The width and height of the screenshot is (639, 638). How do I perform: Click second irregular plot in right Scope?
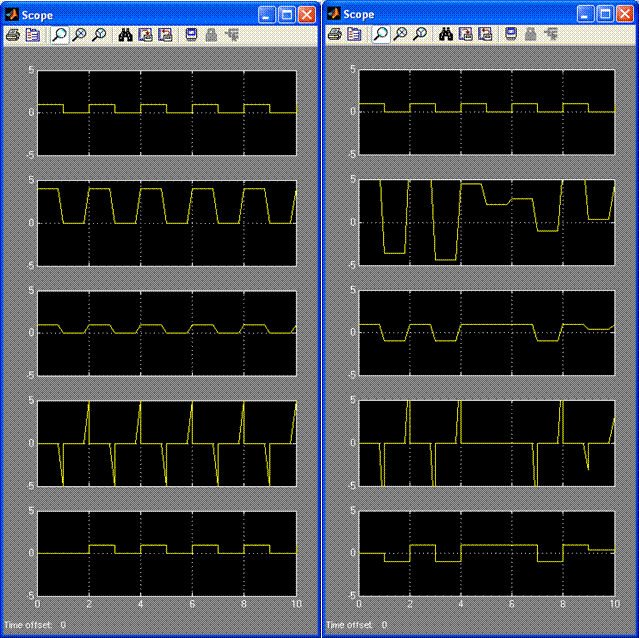click(x=487, y=222)
